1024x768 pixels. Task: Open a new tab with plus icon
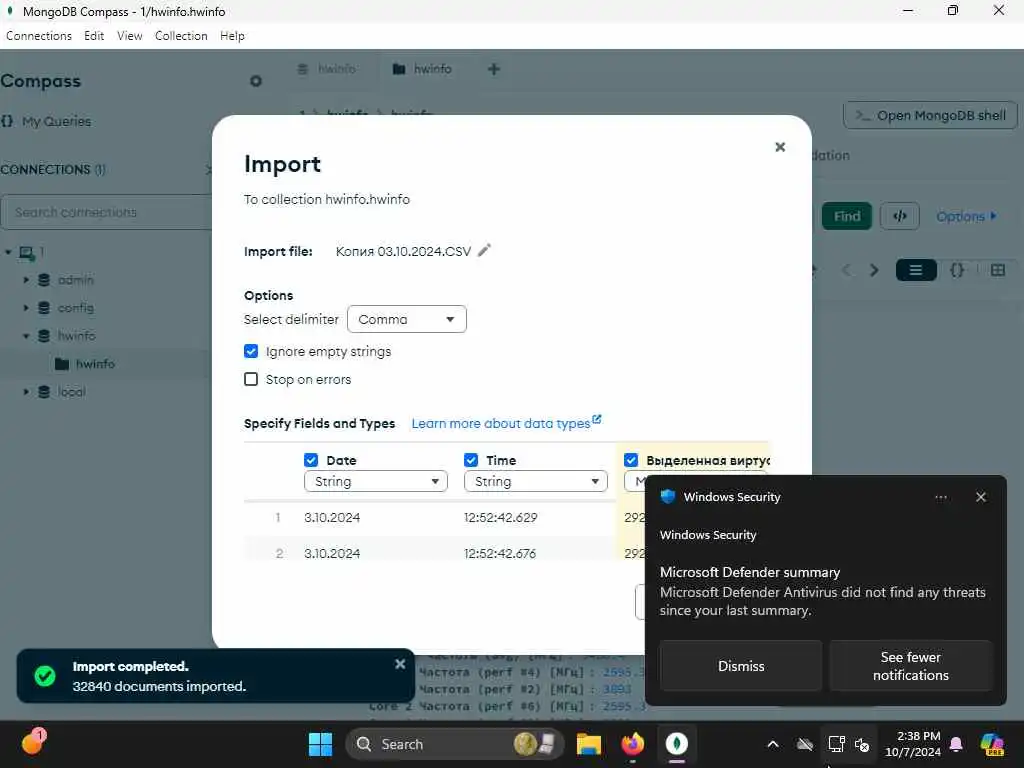coord(494,69)
